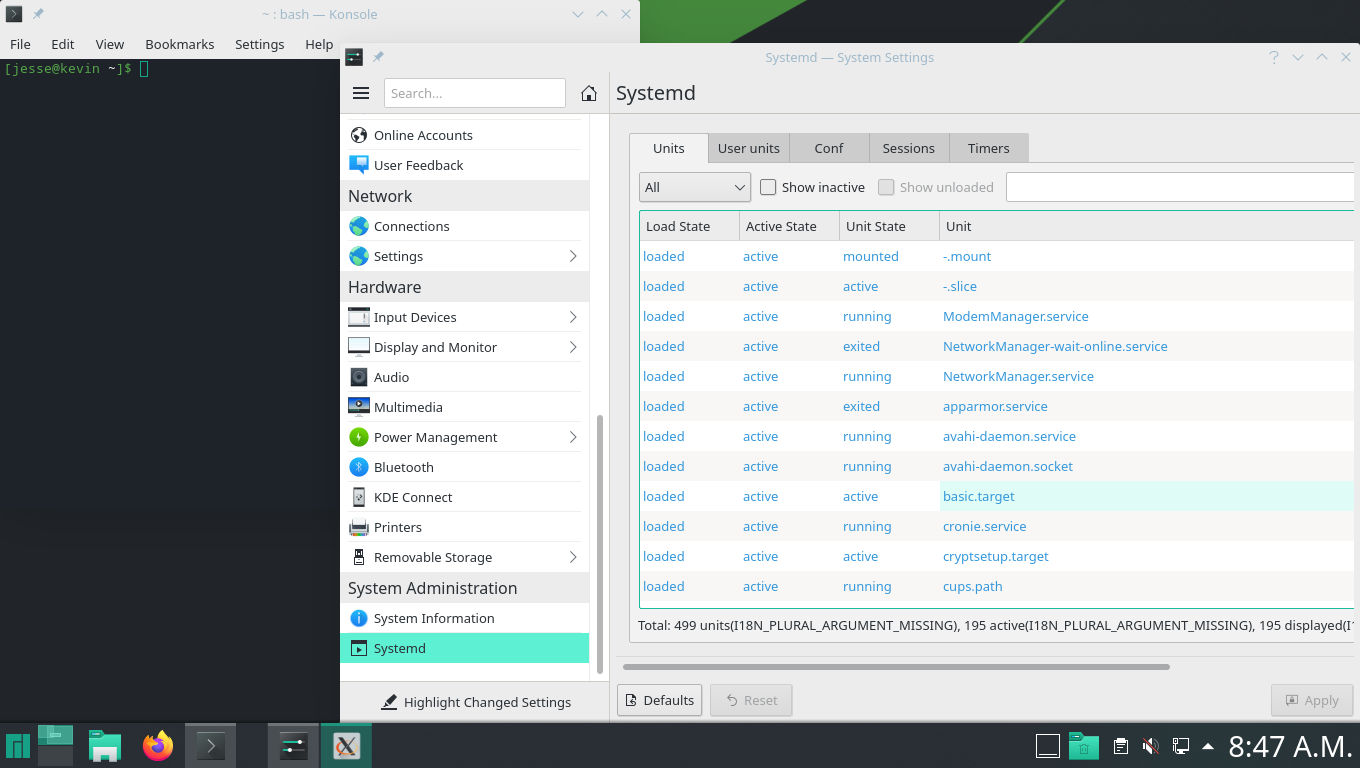
Task: Click the muted volume icon in the tray
Action: click(1150, 745)
